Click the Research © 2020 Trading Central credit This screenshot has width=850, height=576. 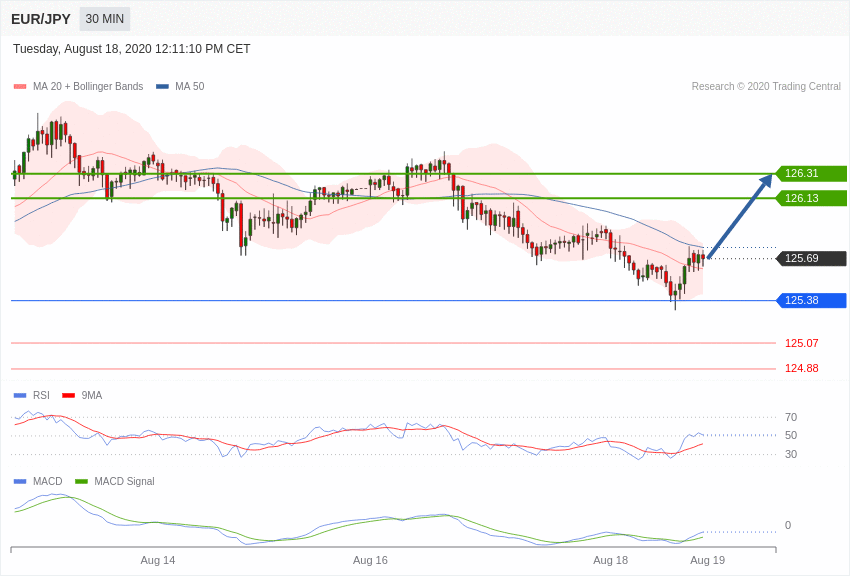point(766,86)
